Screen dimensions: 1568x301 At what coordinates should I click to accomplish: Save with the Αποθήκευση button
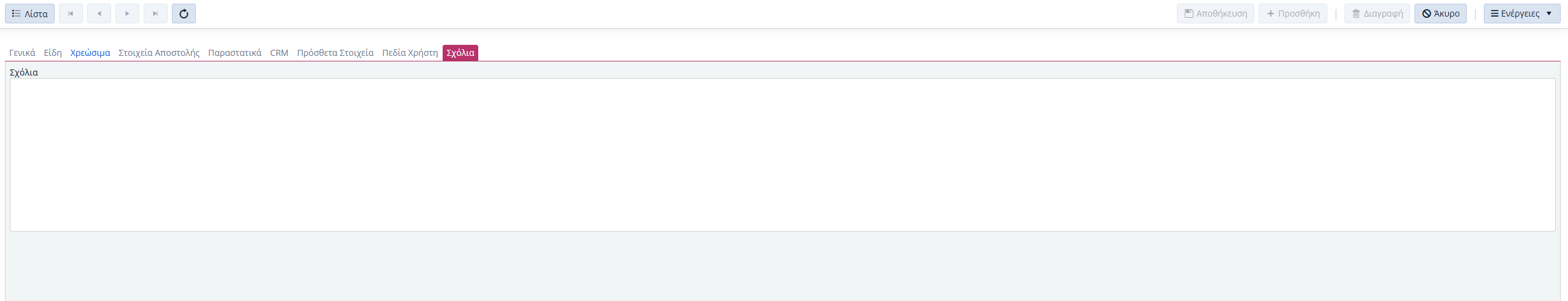[1215, 14]
